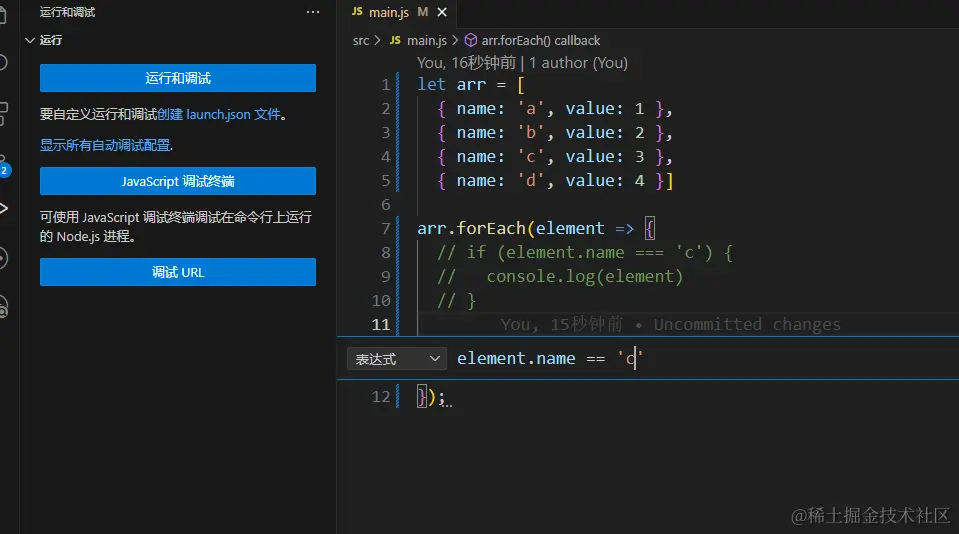Click the JS file icon in breadcrumb
Viewport: 959px width, 534px height.
click(x=395, y=40)
